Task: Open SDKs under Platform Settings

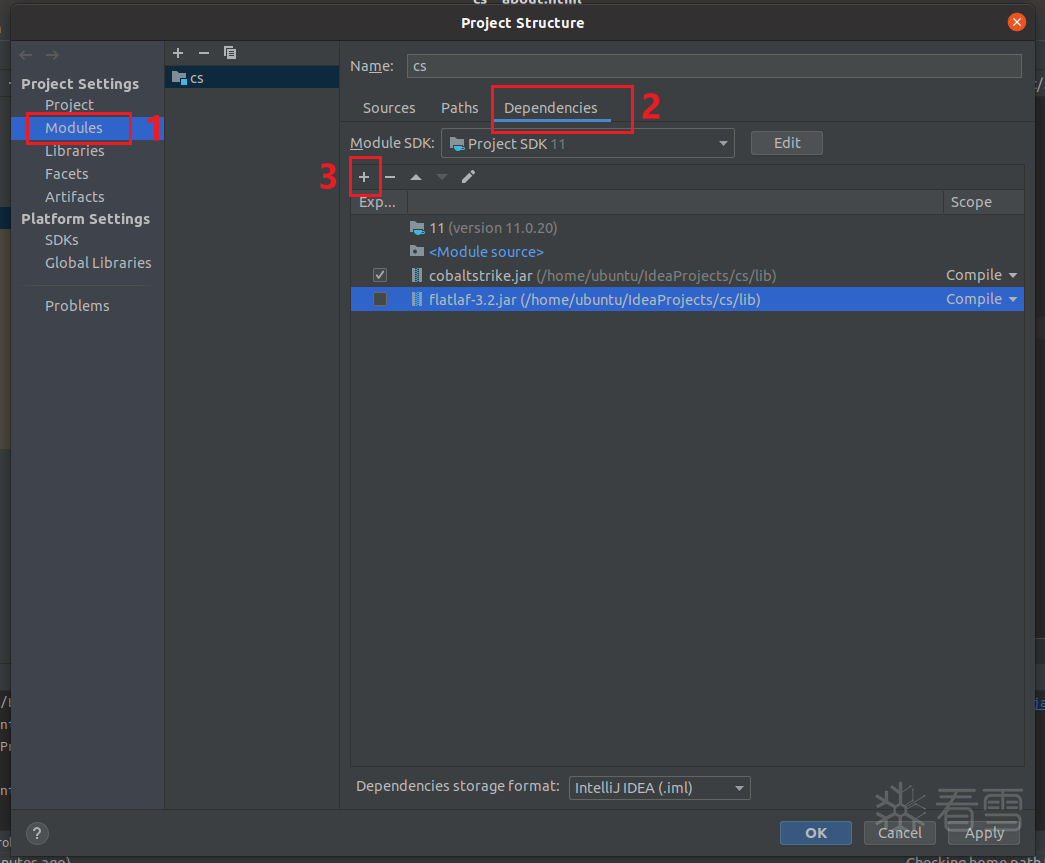Action: coord(61,240)
